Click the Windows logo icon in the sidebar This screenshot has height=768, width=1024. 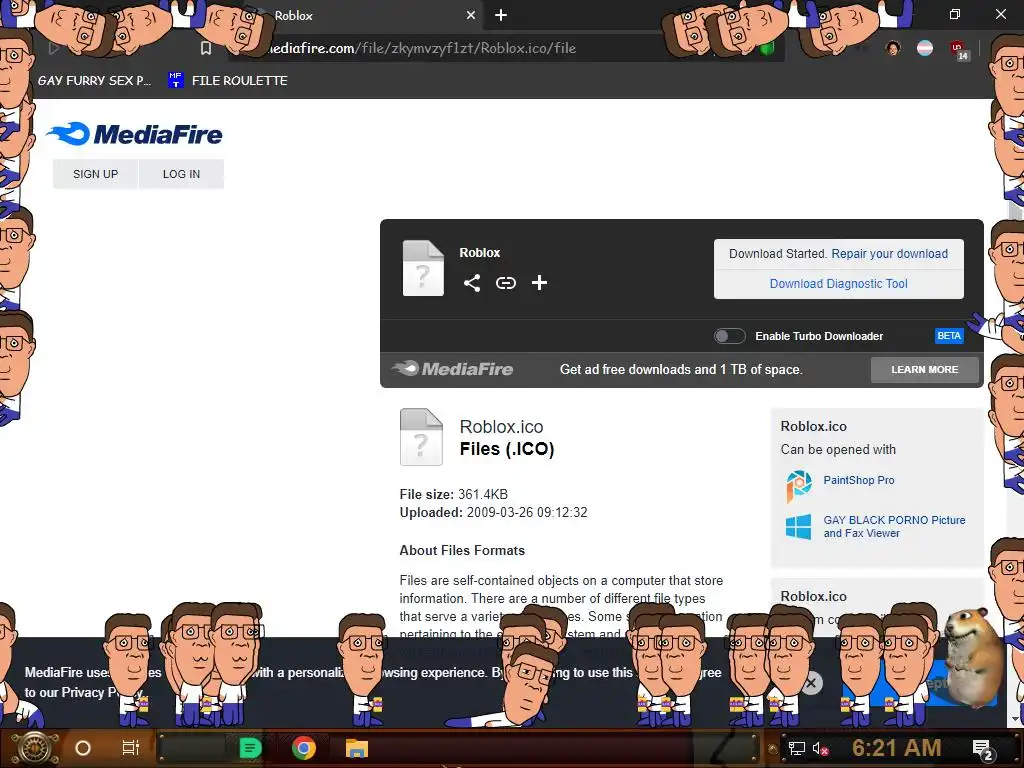coord(798,527)
